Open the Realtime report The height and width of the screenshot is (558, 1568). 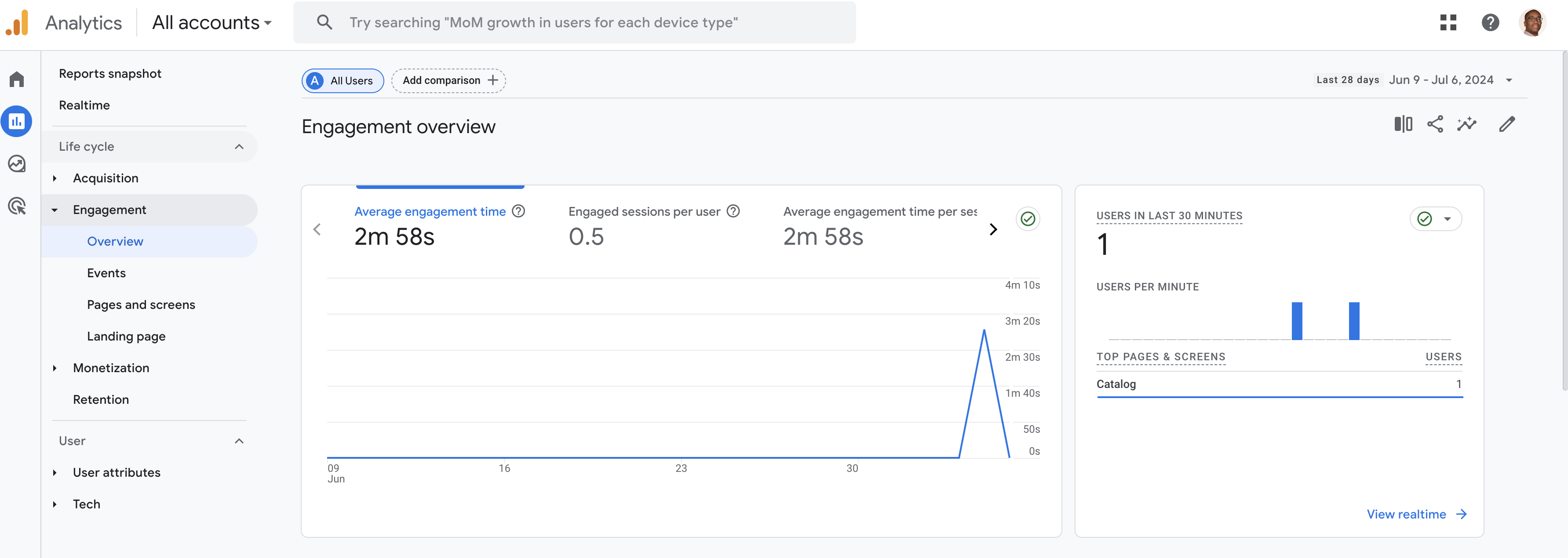pos(84,105)
